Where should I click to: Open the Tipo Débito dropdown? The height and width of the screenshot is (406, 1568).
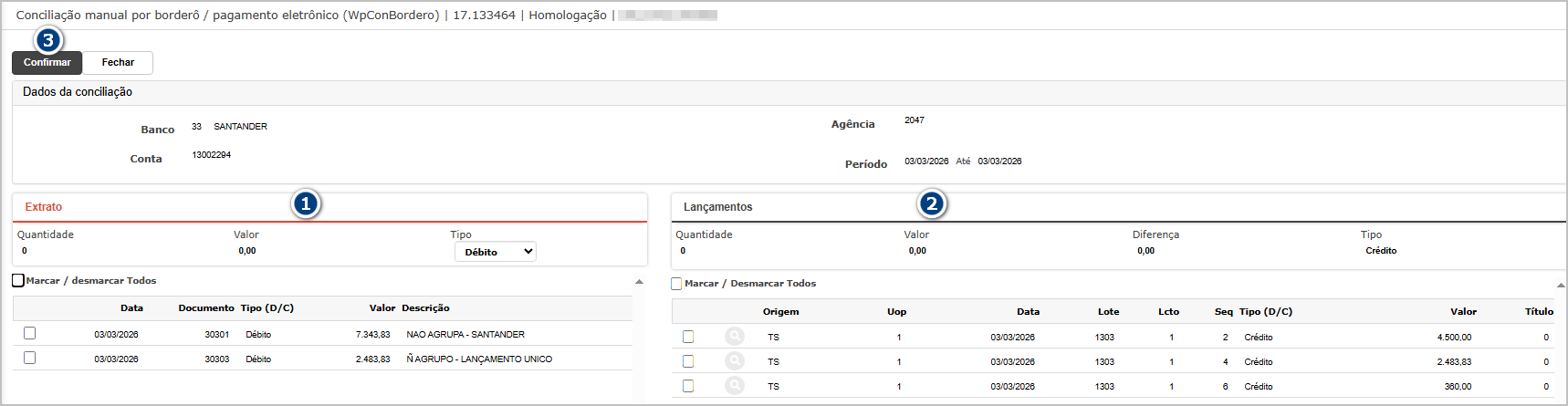[495, 252]
